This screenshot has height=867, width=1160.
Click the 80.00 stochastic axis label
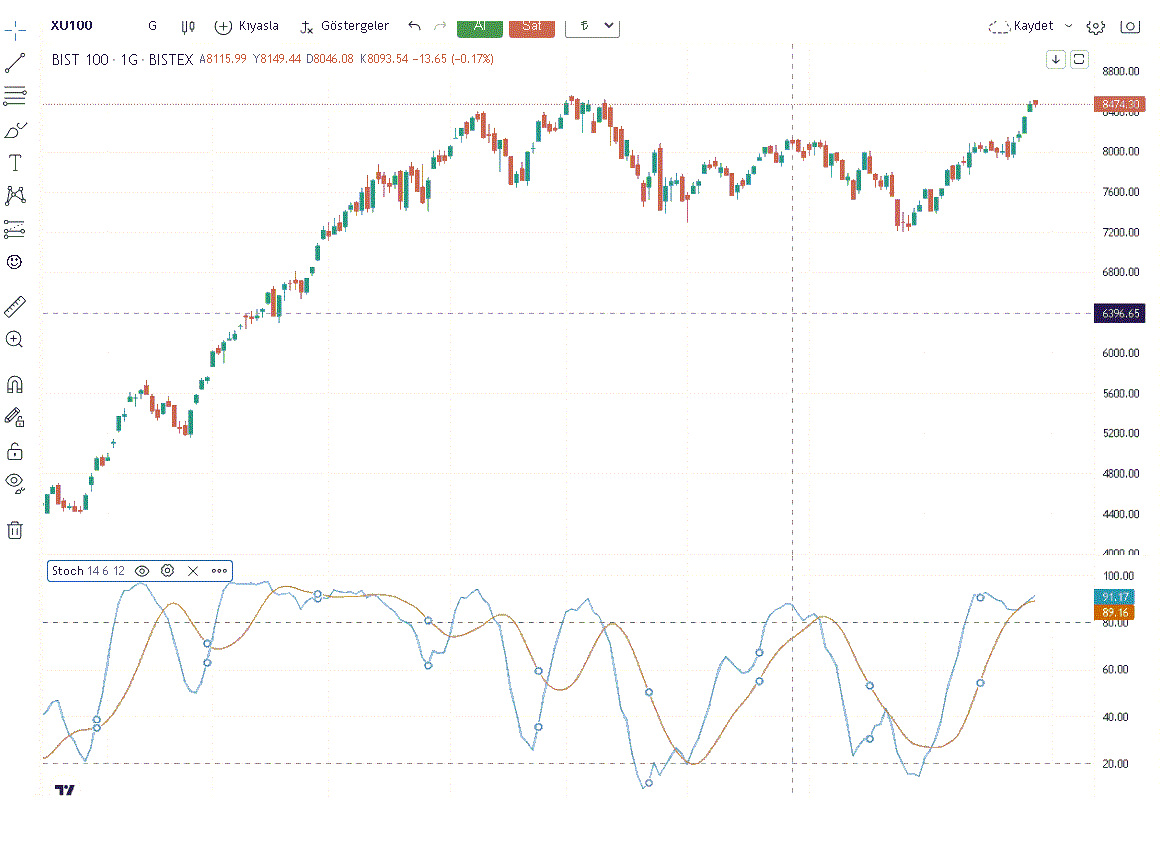[1115, 624]
